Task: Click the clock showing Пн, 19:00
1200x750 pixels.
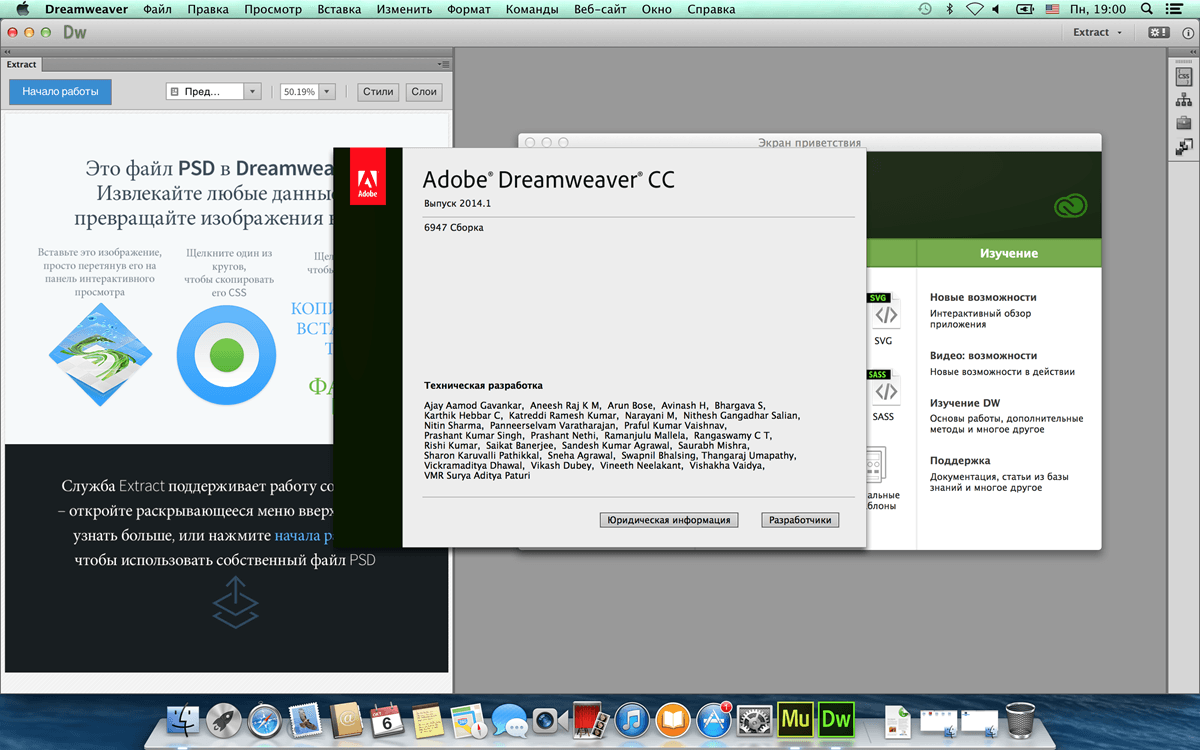Action: coord(1099,9)
